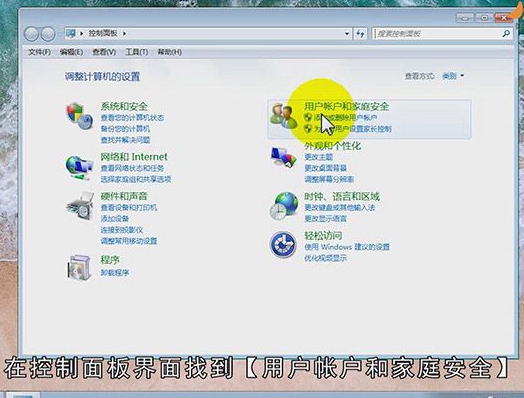Click 控制面板 breadcrumb in address bar
This screenshot has width=524, height=398.
tap(103, 33)
